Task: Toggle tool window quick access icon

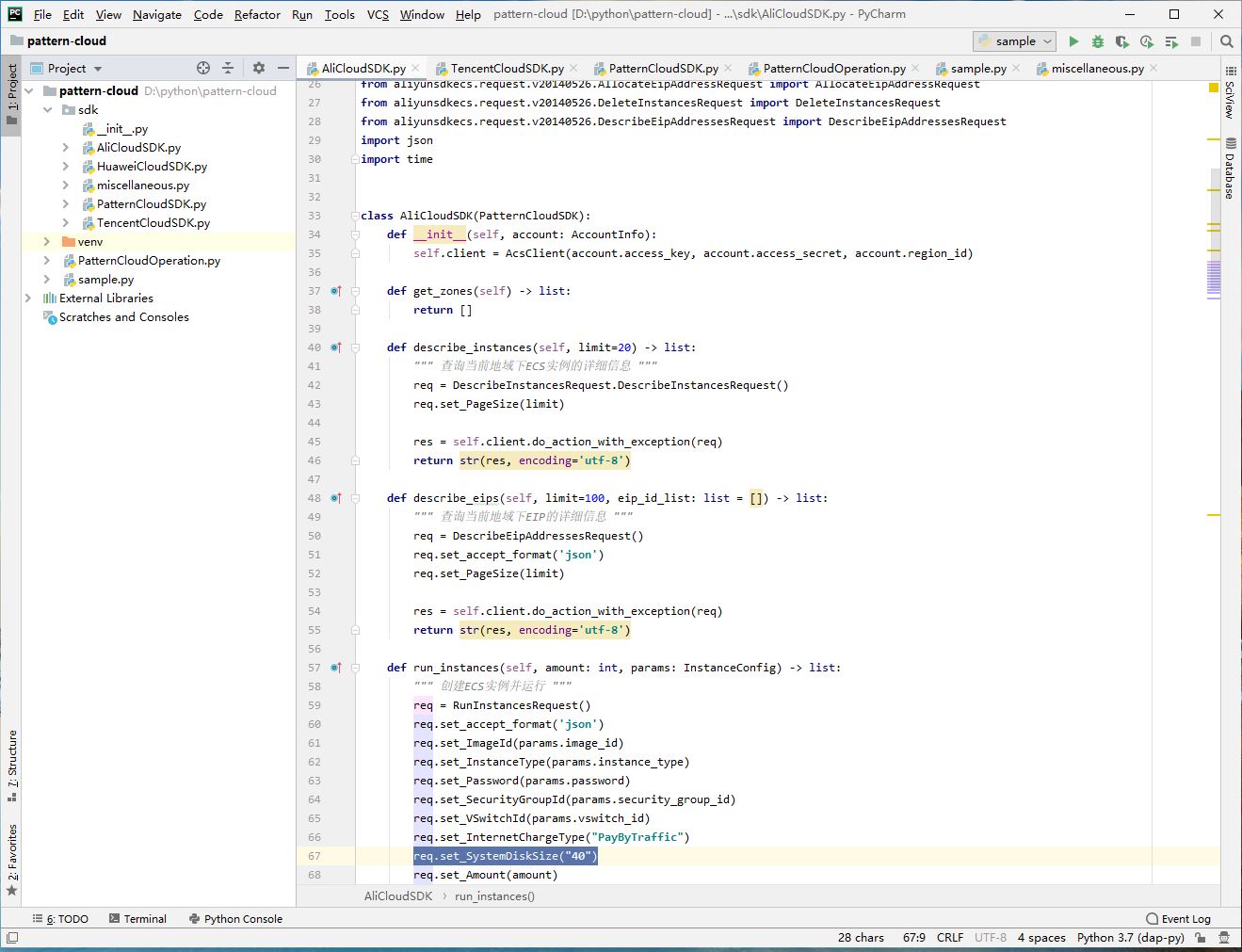Action: pyautogui.click(x=11, y=937)
